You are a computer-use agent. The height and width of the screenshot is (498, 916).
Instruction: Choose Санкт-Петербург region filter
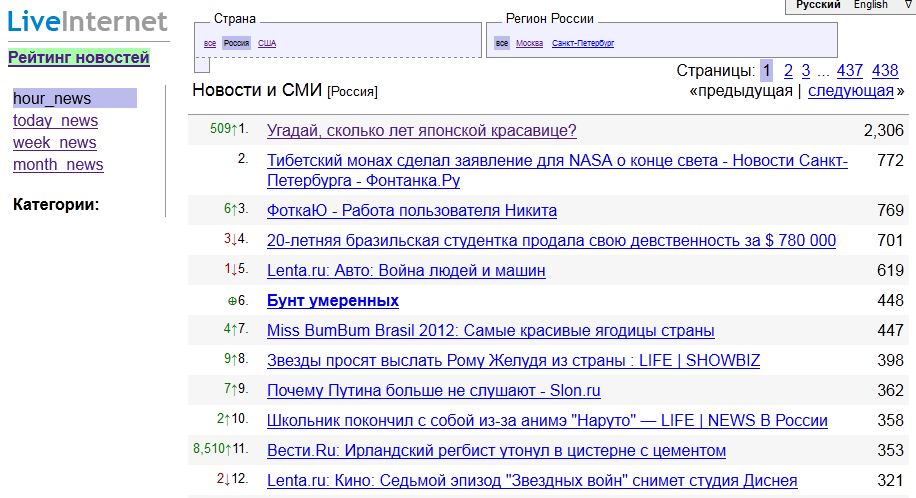583,43
